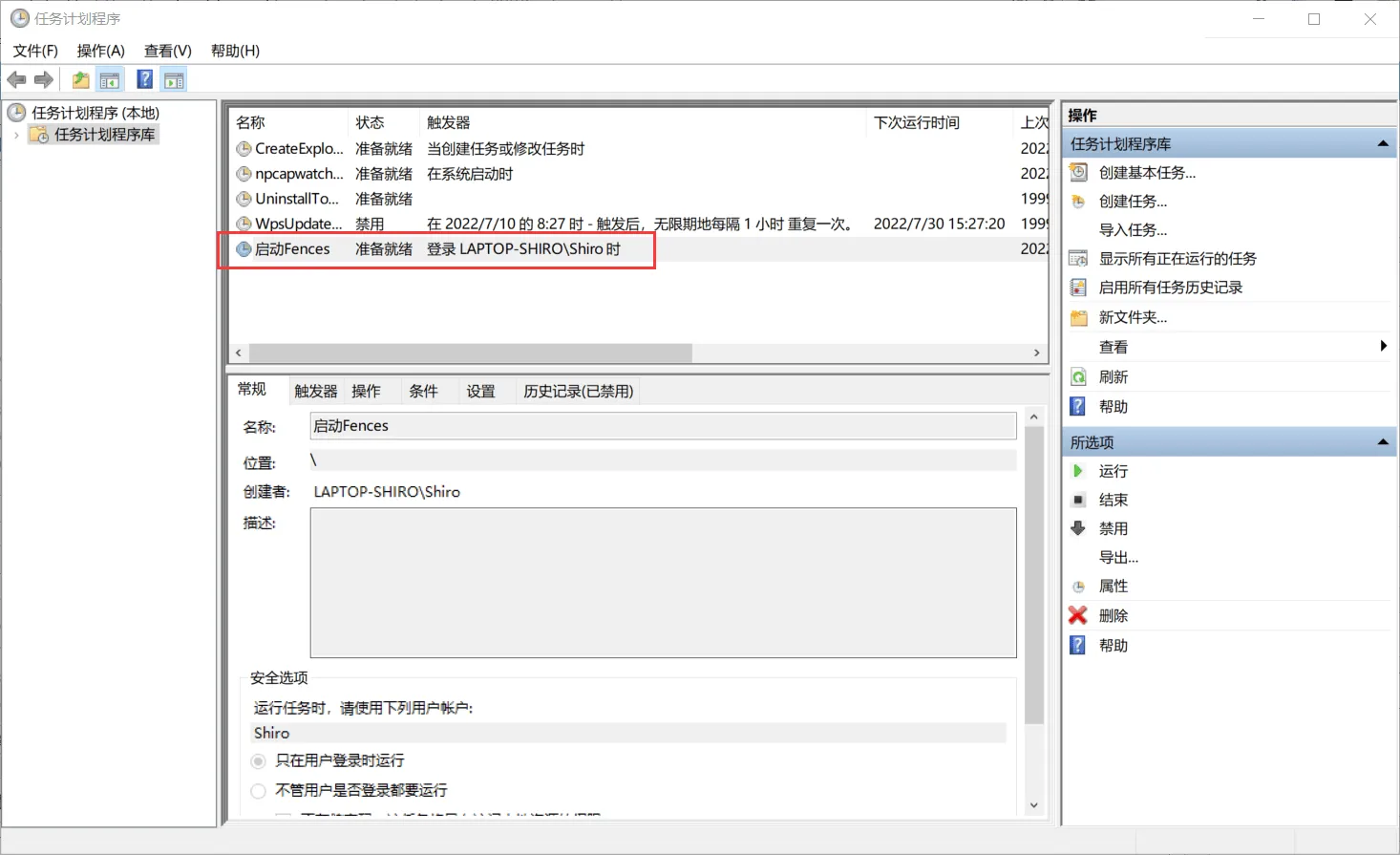Click the green 运行 play icon
This screenshot has height=855, width=1400.
coord(1078,471)
